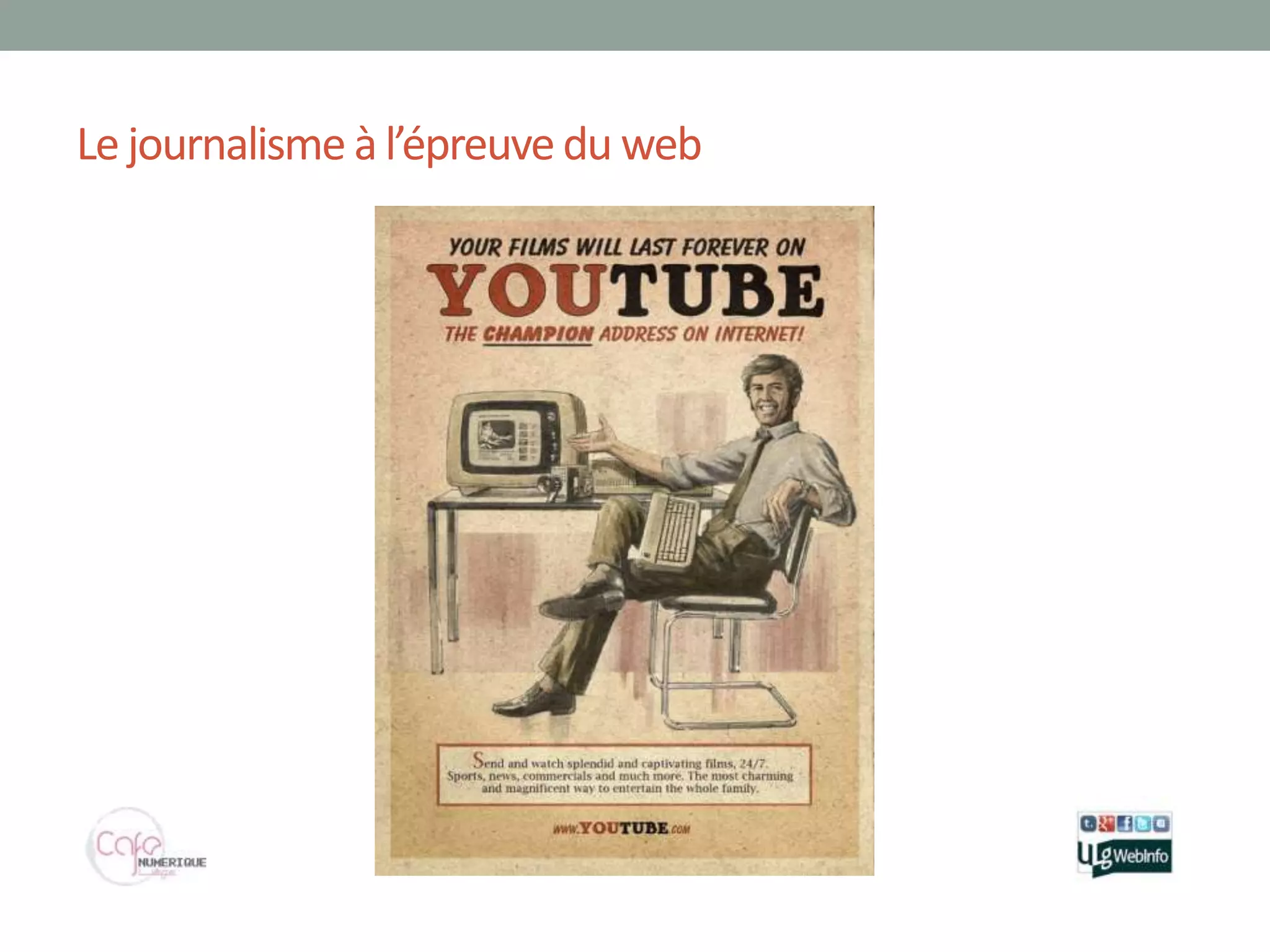Click the Twitter bird icon
This screenshot has width=1270, height=952.
[1143, 824]
